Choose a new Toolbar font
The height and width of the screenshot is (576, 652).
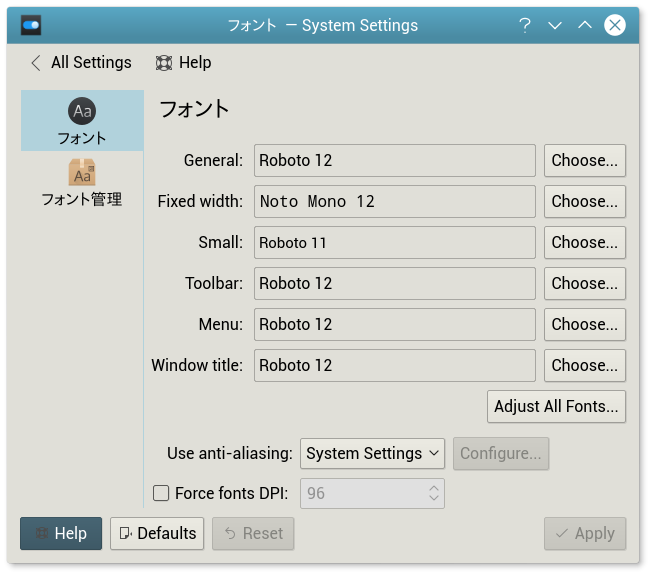[585, 283]
